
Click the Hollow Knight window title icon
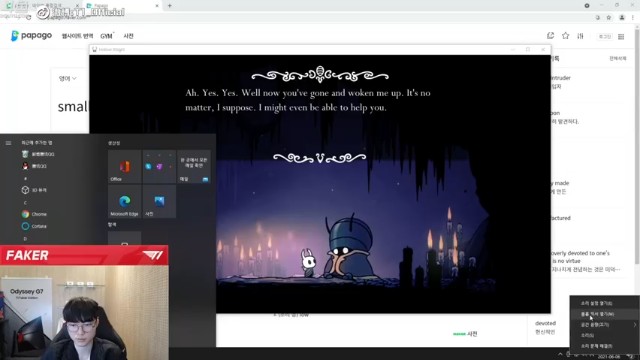(94, 49)
